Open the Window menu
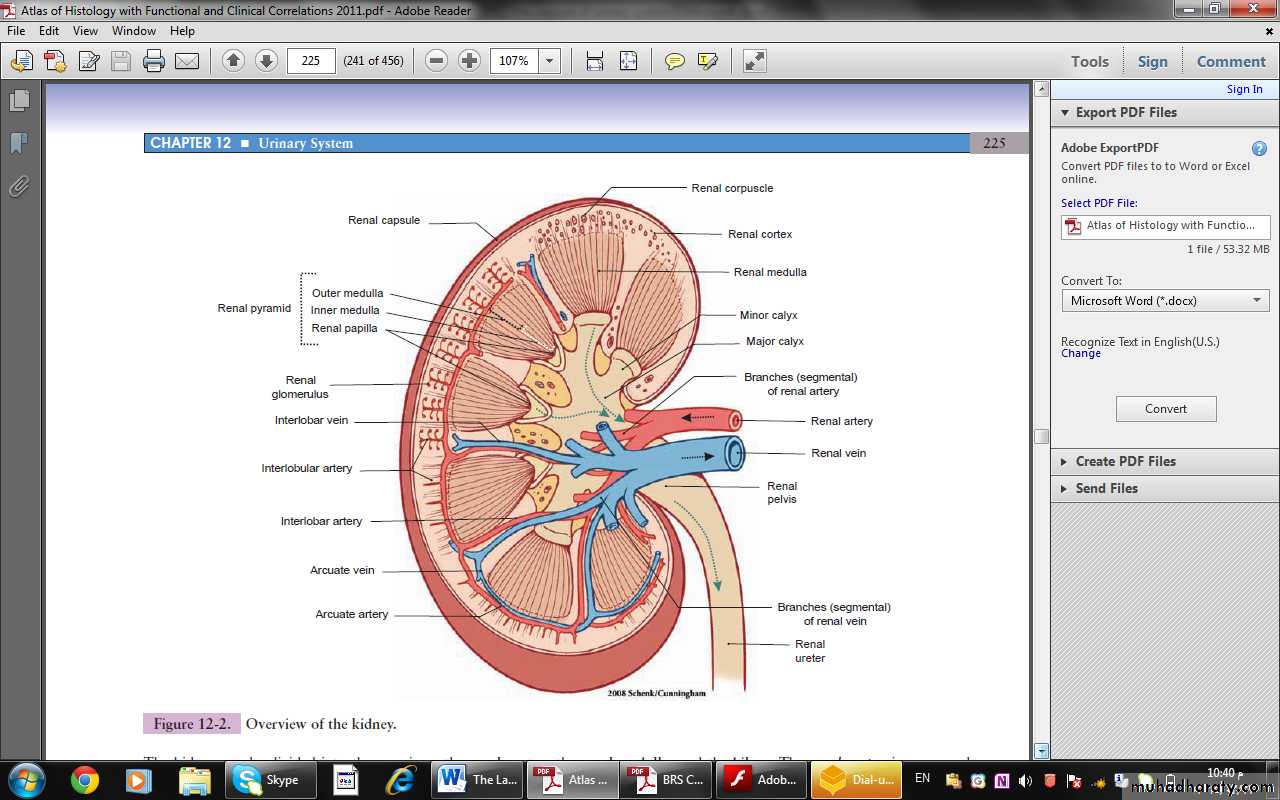Viewport: 1280px width, 800px height. click(x=134, y=31)
